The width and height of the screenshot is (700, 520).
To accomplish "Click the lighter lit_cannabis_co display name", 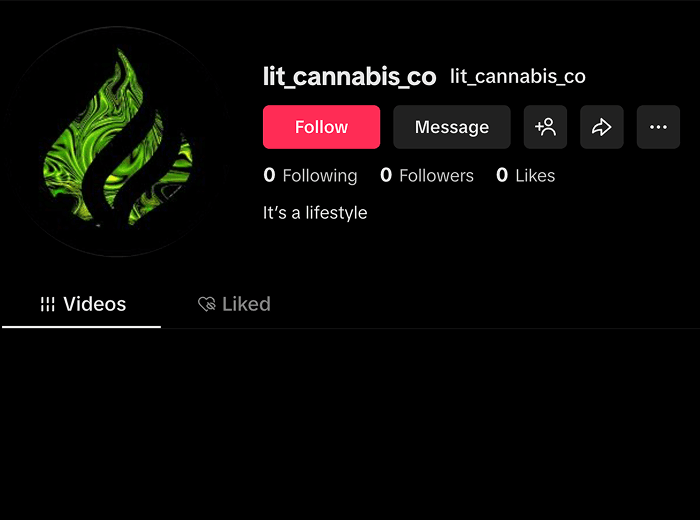I will tap(517, 77).
